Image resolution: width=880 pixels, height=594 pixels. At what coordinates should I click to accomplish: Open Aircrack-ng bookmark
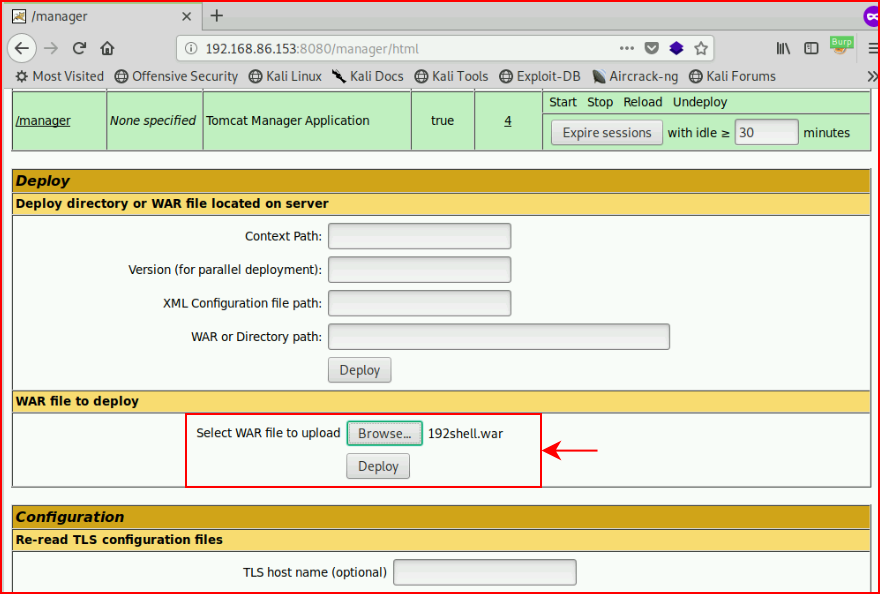[x=635, y=76]
